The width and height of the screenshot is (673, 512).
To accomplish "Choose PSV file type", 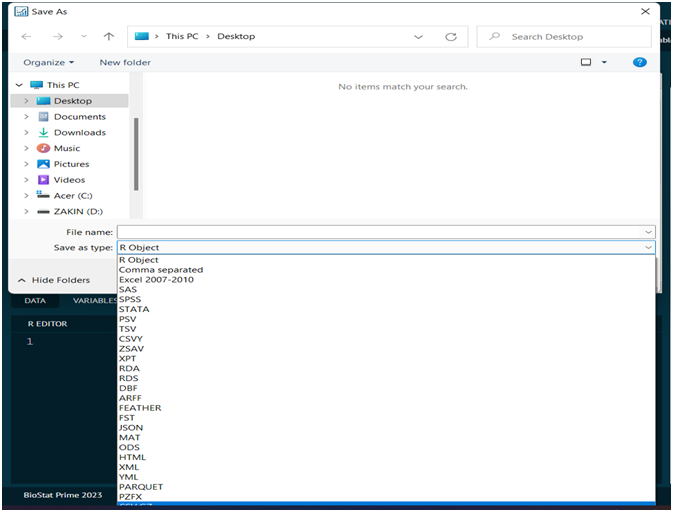I will coord(386,319).
